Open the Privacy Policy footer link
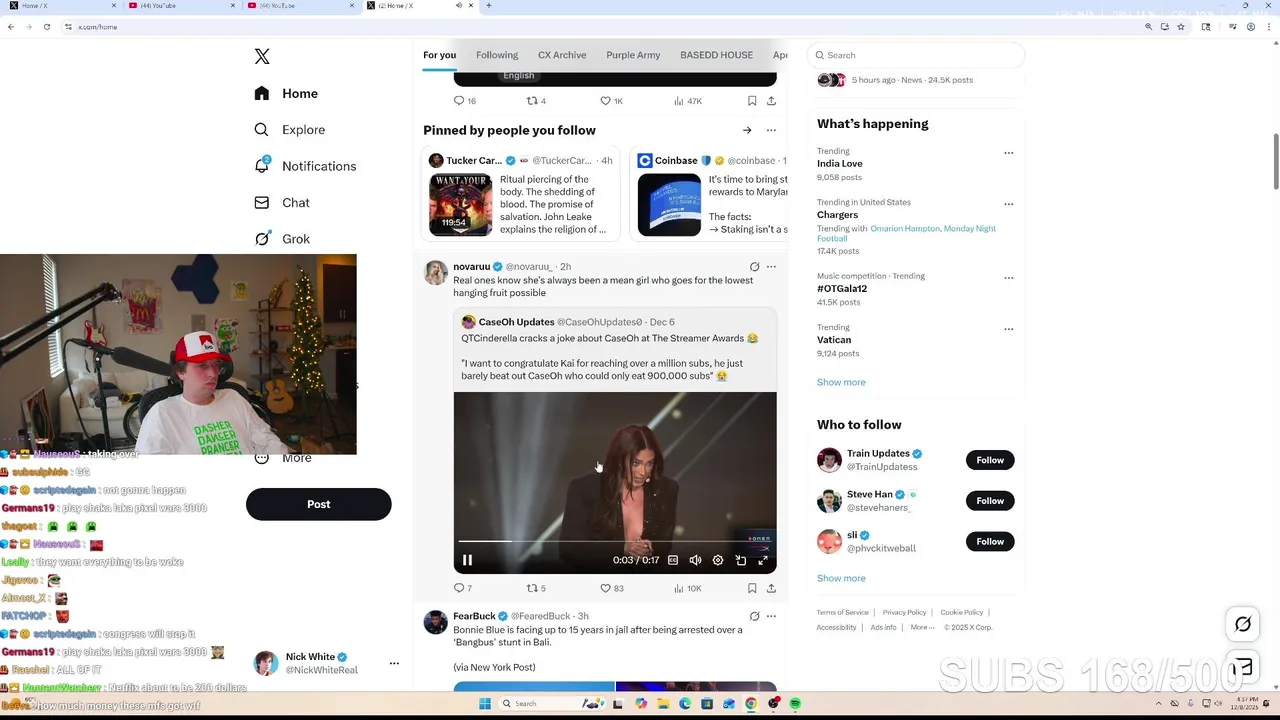Image resolution: width=1280 pixels, height=720 pixels. 904,612
